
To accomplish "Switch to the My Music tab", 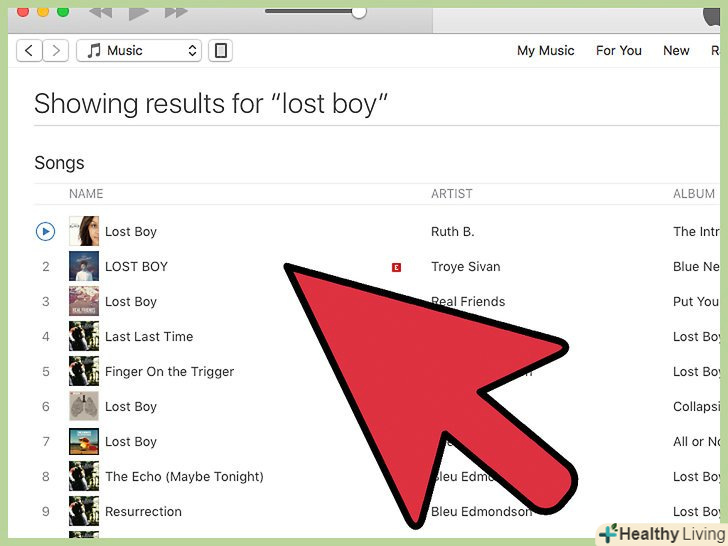I will pyautogui.click(x=546, y=50).
